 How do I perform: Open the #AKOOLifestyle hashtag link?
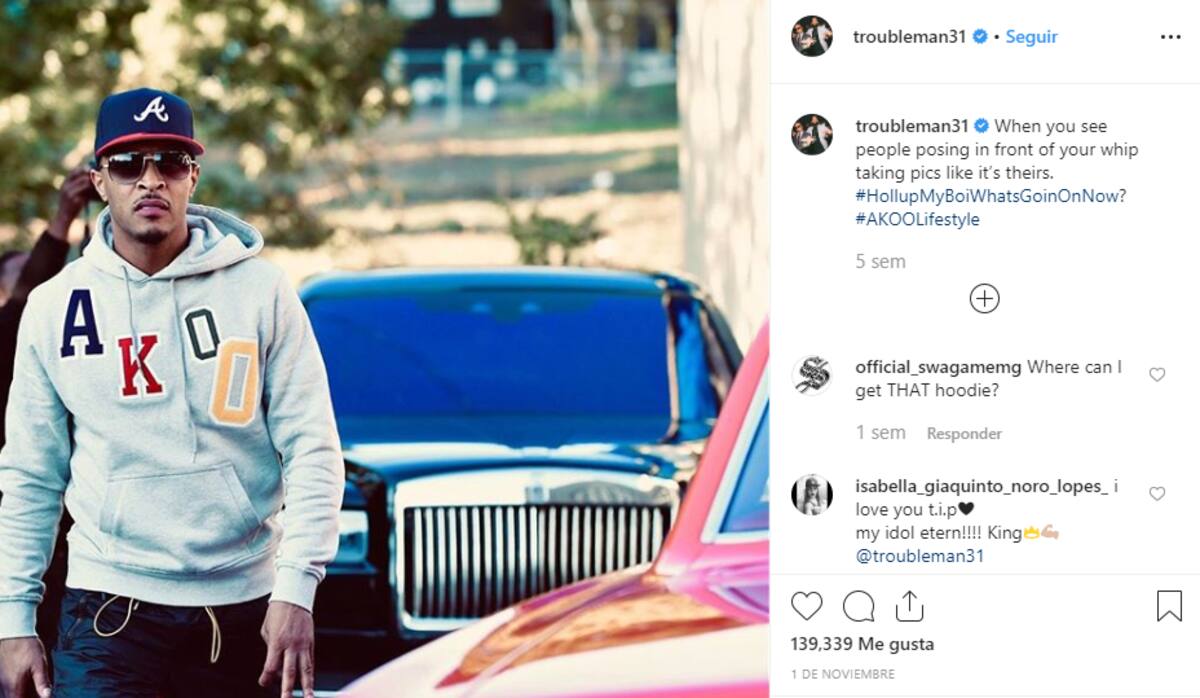tap(917, 219)
